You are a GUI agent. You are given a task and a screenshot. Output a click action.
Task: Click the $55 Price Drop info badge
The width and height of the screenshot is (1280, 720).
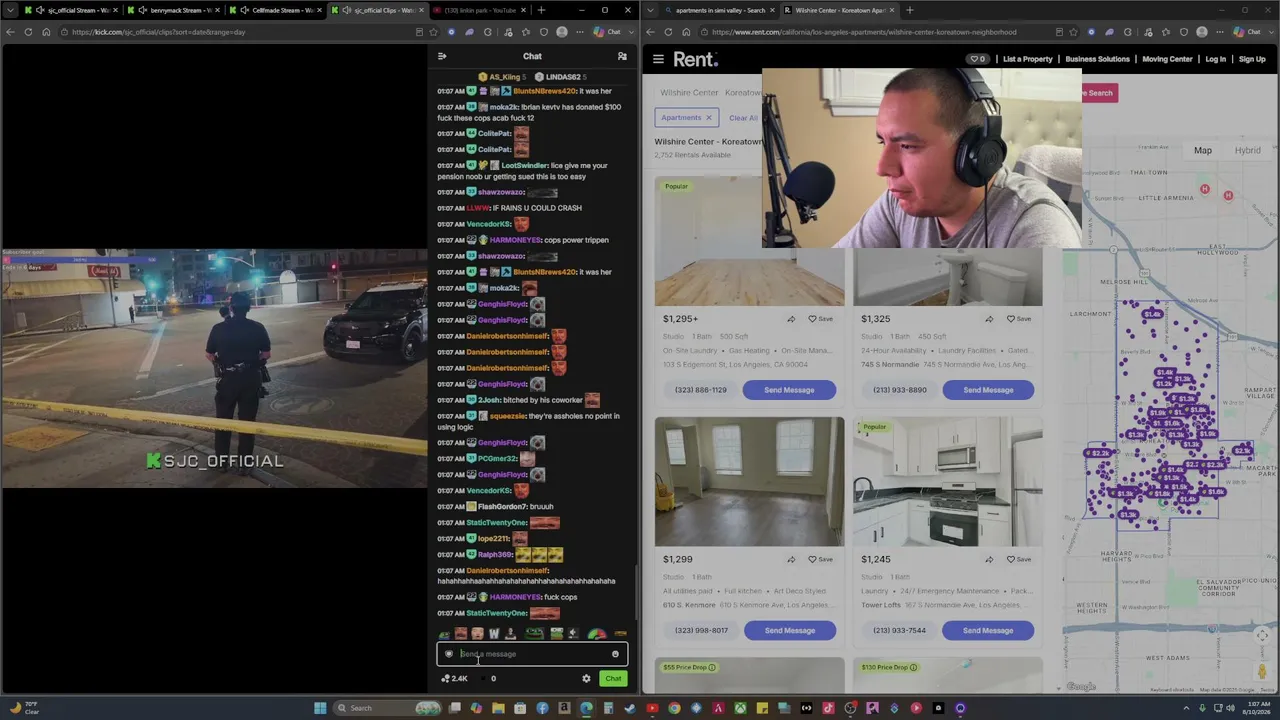tap(689, 667)
